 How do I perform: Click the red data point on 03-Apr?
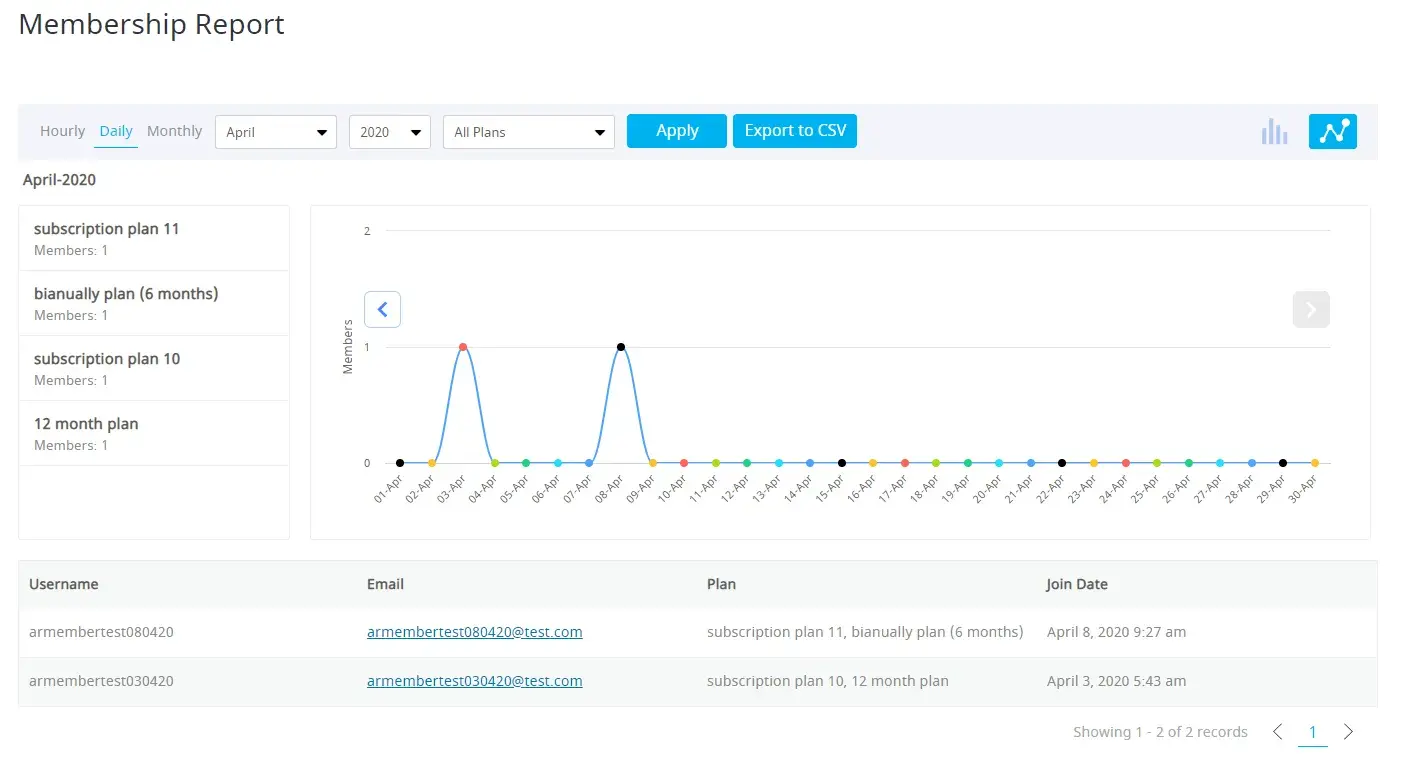pyautogui.click(x=463, y=347)
